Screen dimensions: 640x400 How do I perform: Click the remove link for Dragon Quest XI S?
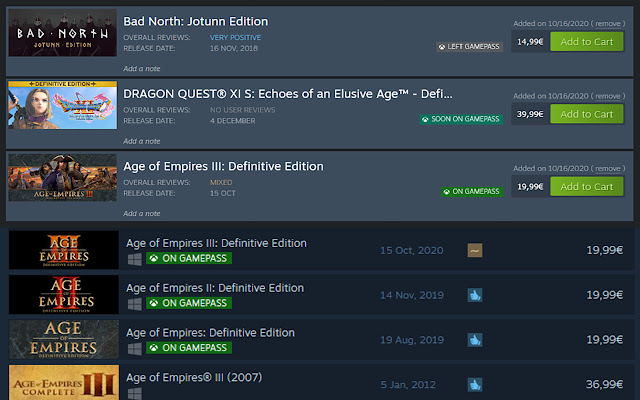[606, 94]
